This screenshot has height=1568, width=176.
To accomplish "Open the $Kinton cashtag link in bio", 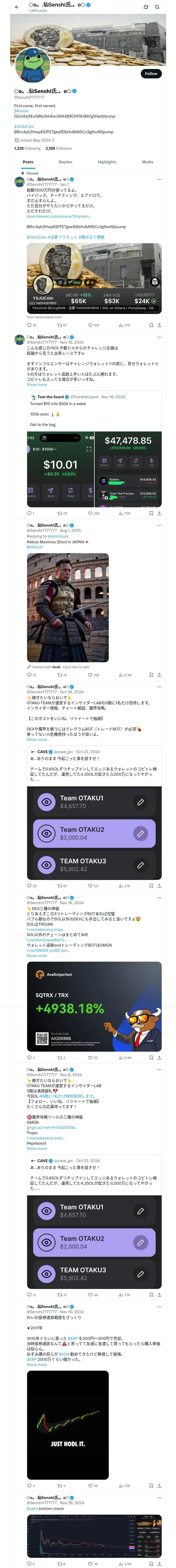I will (21, 111).
